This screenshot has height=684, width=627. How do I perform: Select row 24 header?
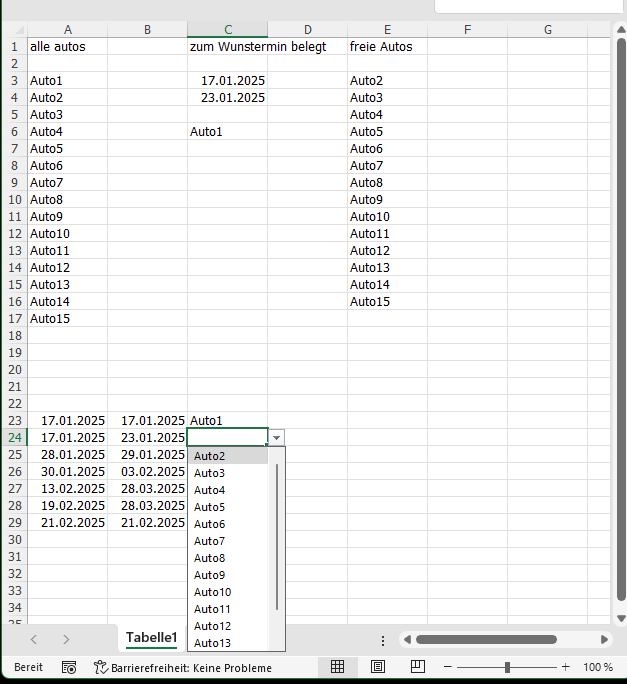point(14,438)
